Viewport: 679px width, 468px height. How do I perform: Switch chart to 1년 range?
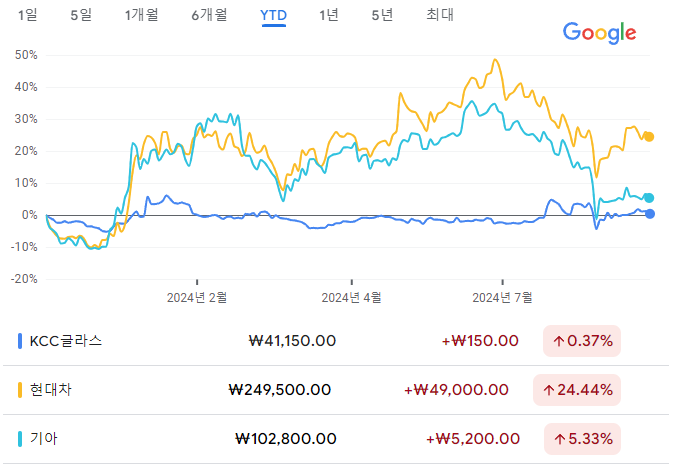click(x=329, y=15)
